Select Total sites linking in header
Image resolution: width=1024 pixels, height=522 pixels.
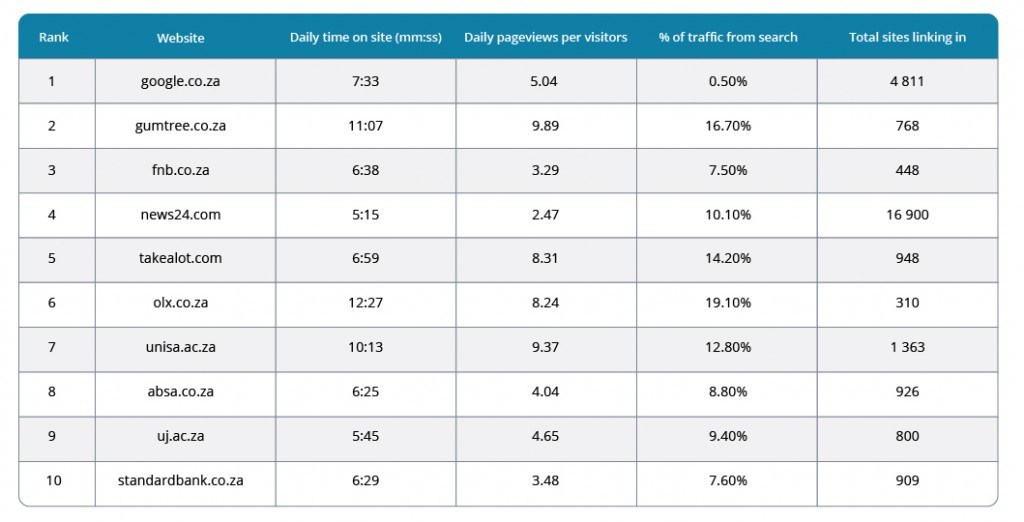tap(907, 37)
